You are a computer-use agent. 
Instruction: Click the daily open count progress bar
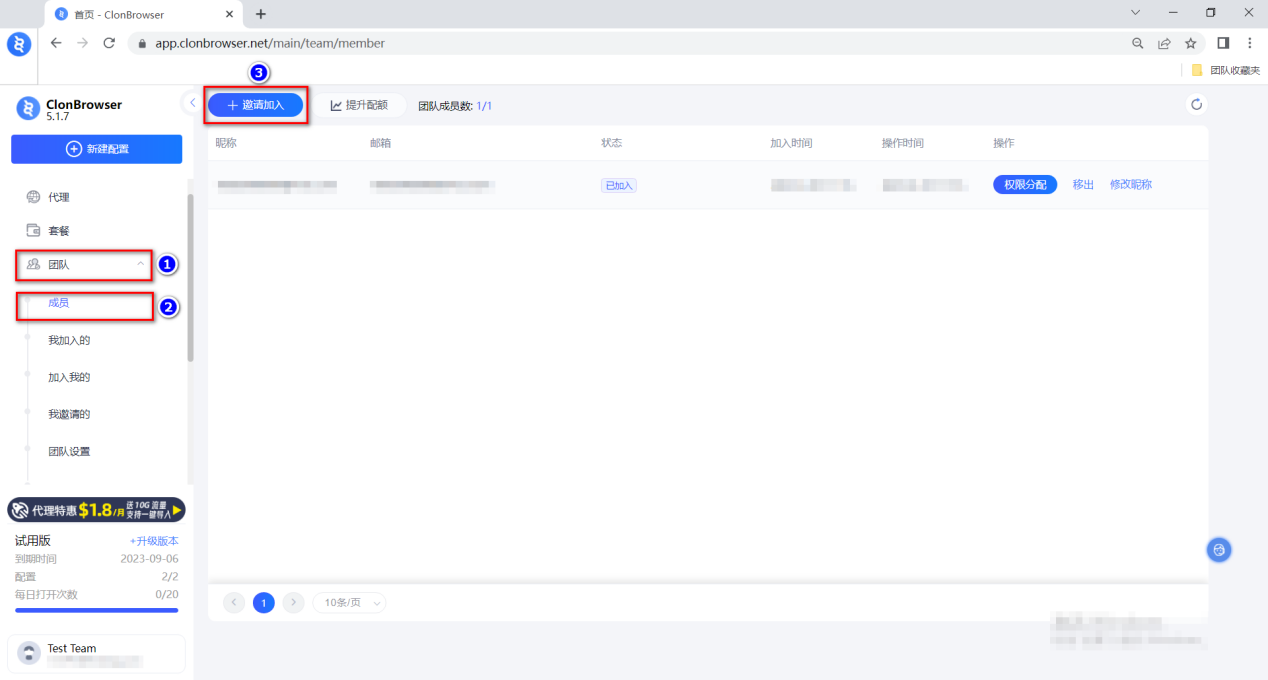(x=96, y=610)
